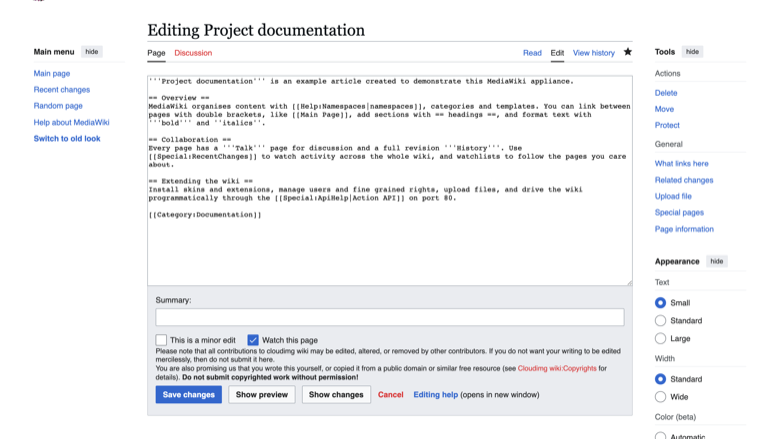Uncheck the Watch this page checkbox
Screen dimensions: 780x439
click(253, 340)
